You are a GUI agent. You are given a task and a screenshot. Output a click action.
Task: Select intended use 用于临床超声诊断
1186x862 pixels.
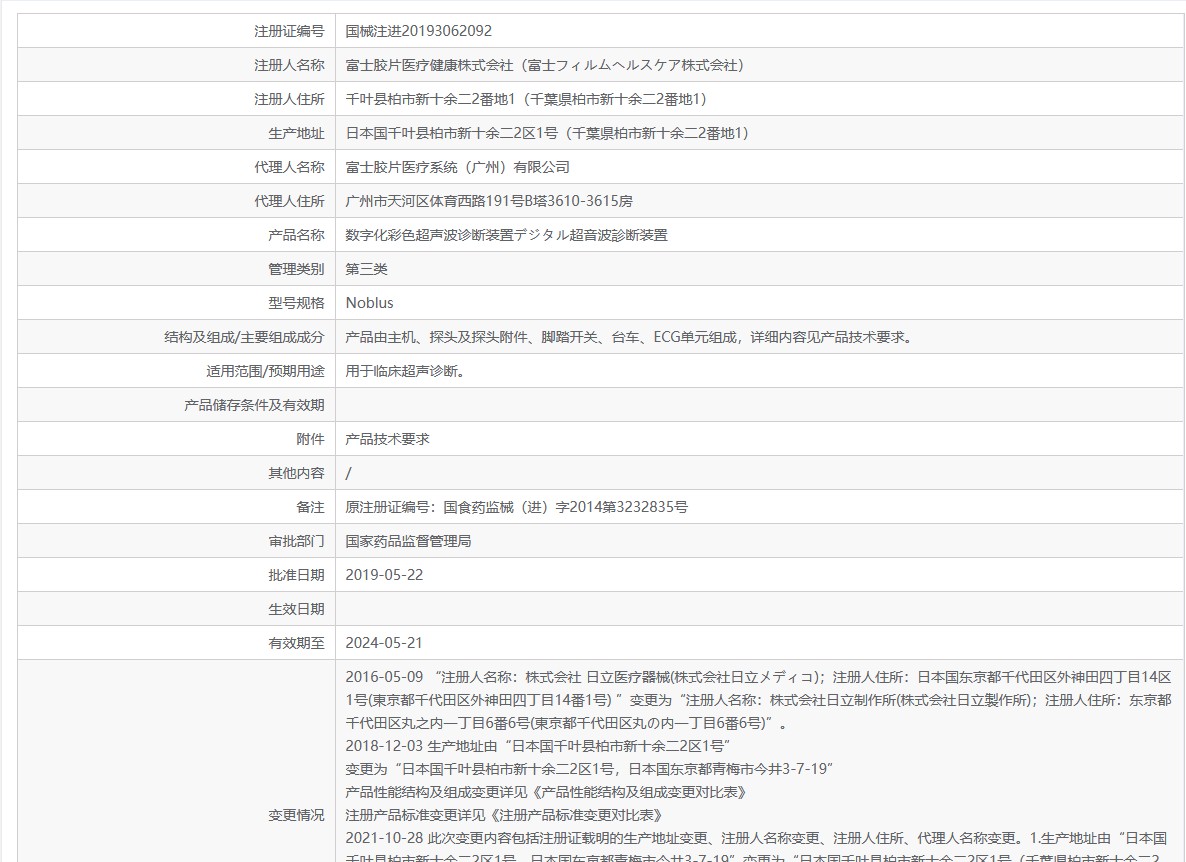(x=405, y=371)
